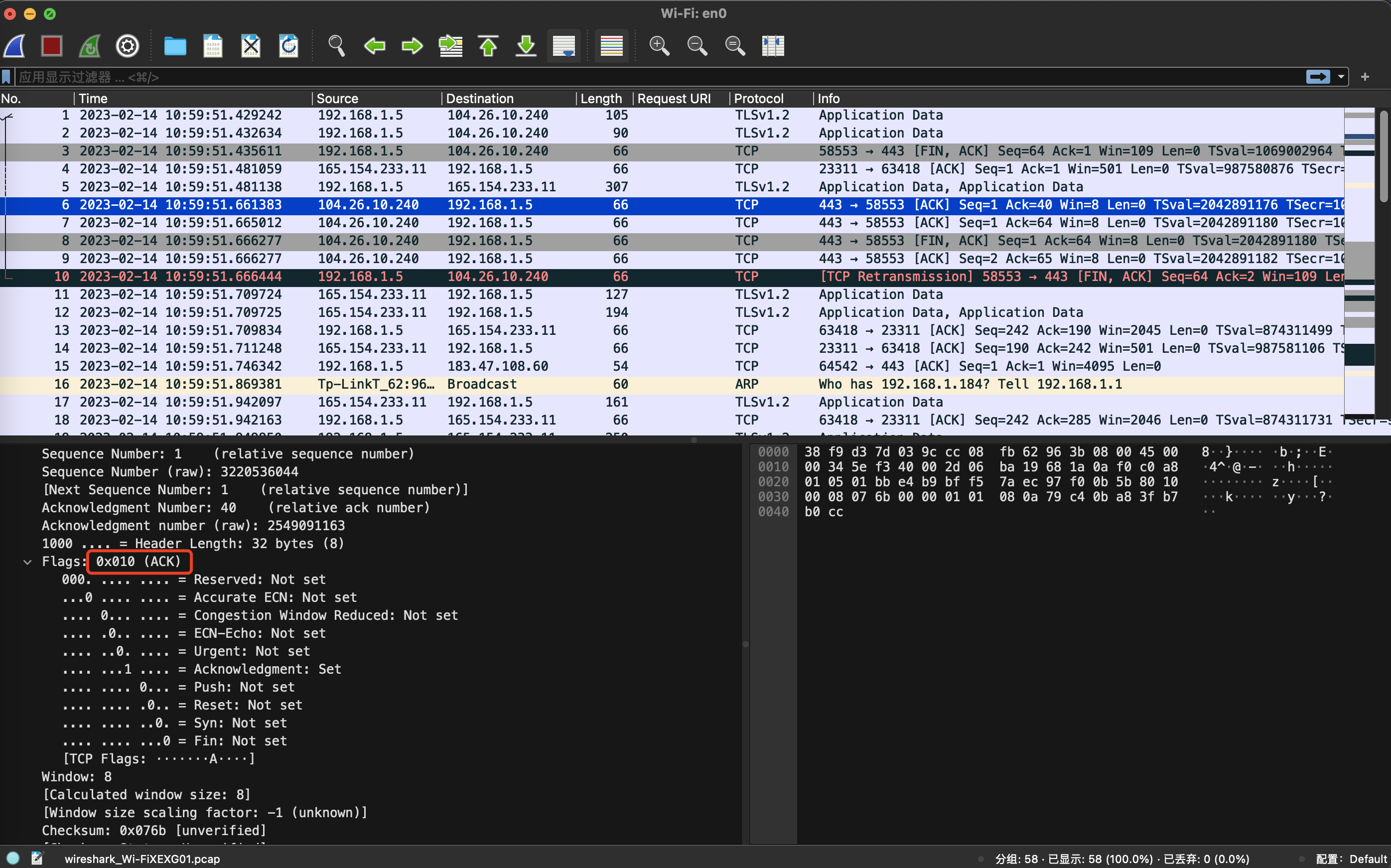Sort by the Request URI column header
This screenshot has height=868, width=1391.
[681, 99]
